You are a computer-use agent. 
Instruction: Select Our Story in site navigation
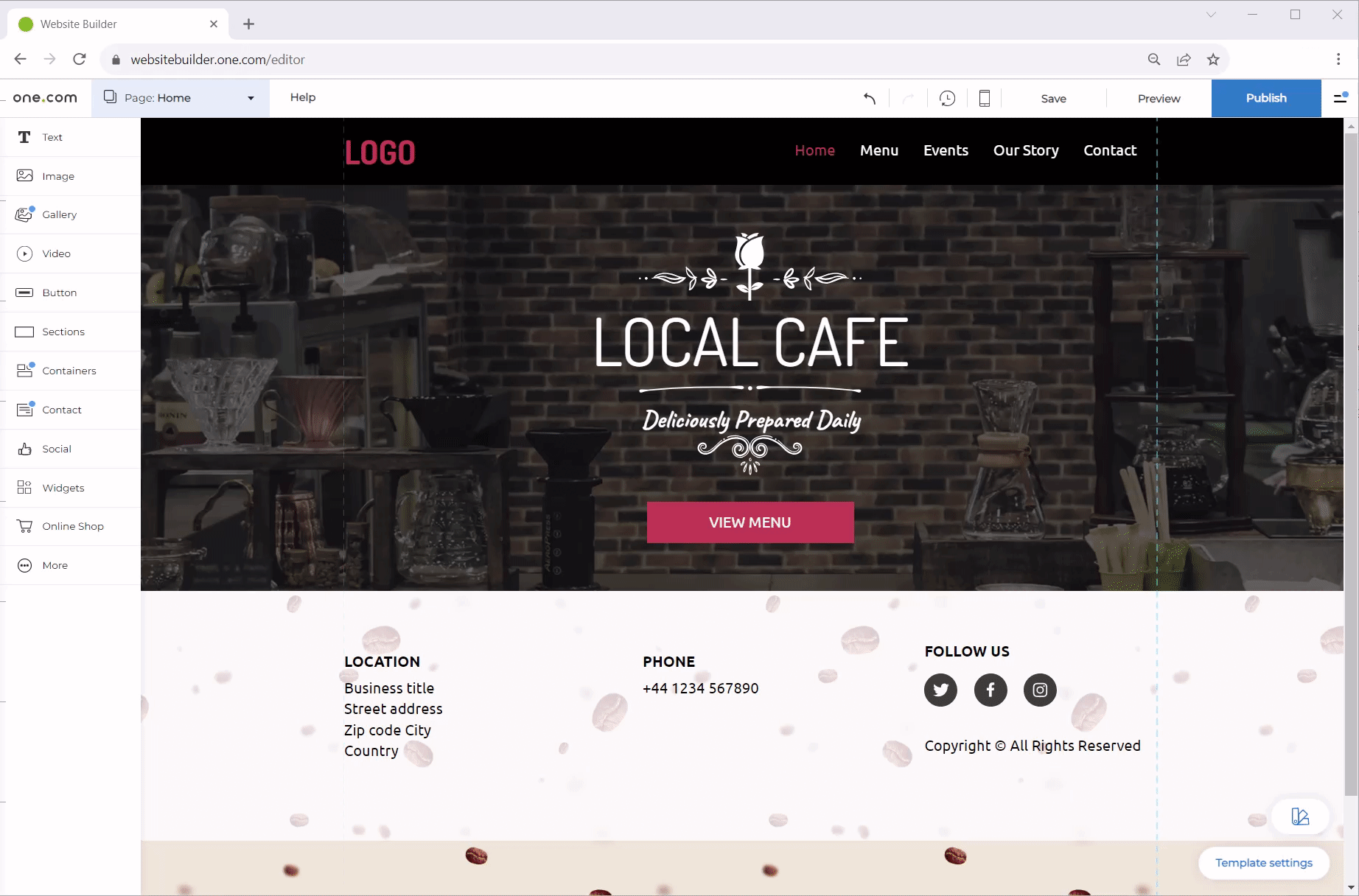click(x=1025, y=150)
